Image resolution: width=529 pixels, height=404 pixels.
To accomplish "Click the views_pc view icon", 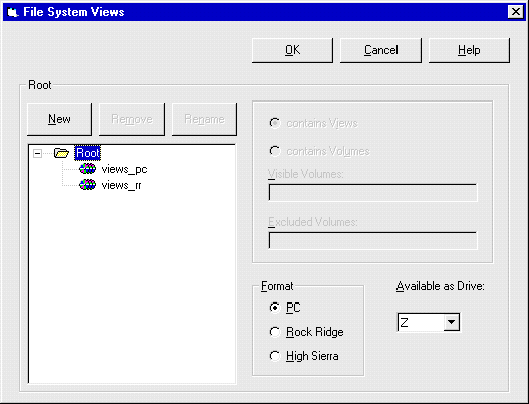I will pyautogui.click(x=87, y=169).
